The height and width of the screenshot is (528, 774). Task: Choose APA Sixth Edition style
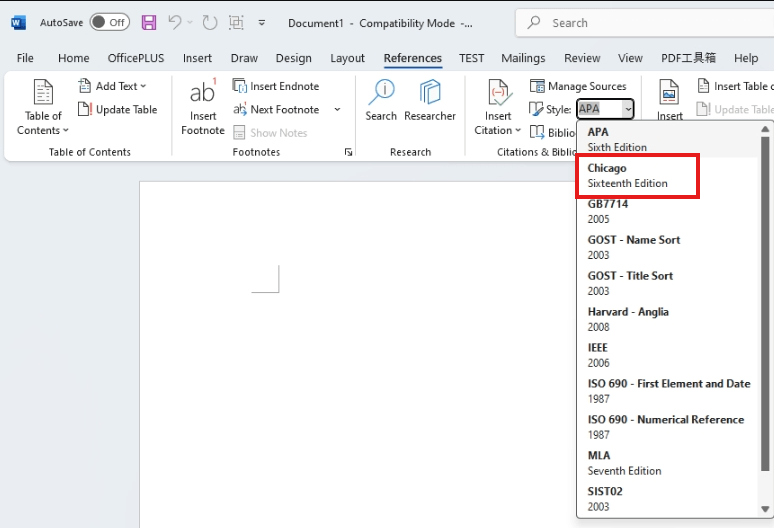point(667,139)
